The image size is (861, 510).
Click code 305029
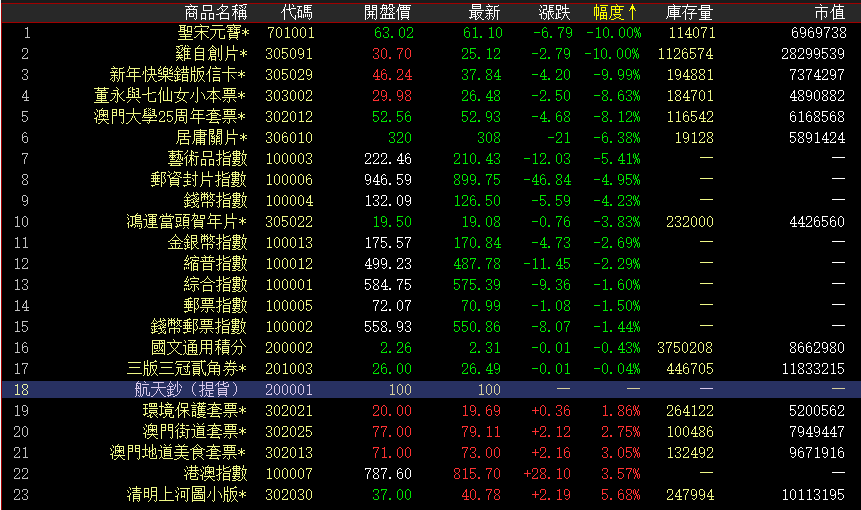[289, 75]
